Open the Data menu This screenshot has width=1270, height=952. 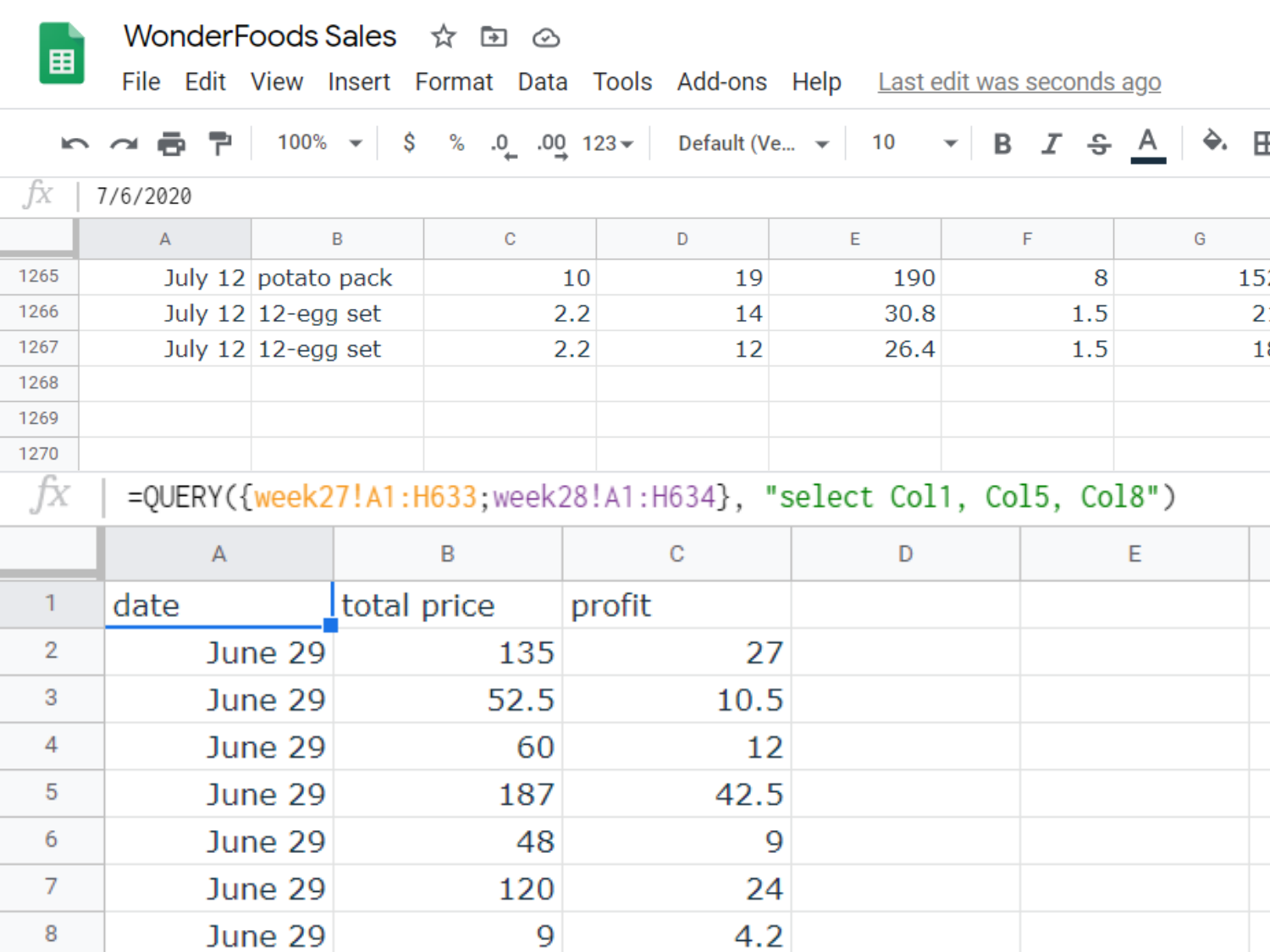(x=543, y=81)
